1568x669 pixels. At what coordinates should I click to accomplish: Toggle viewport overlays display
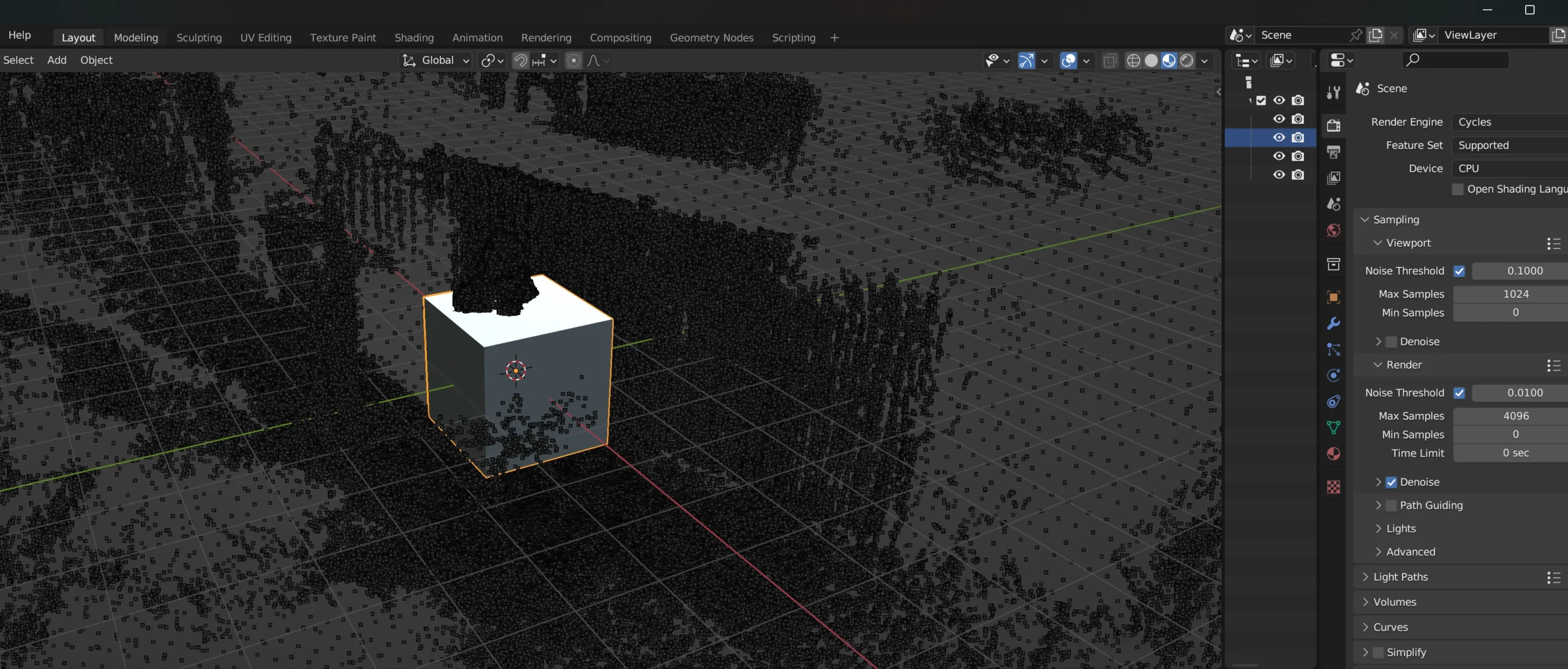click(x=1068, y=61)
